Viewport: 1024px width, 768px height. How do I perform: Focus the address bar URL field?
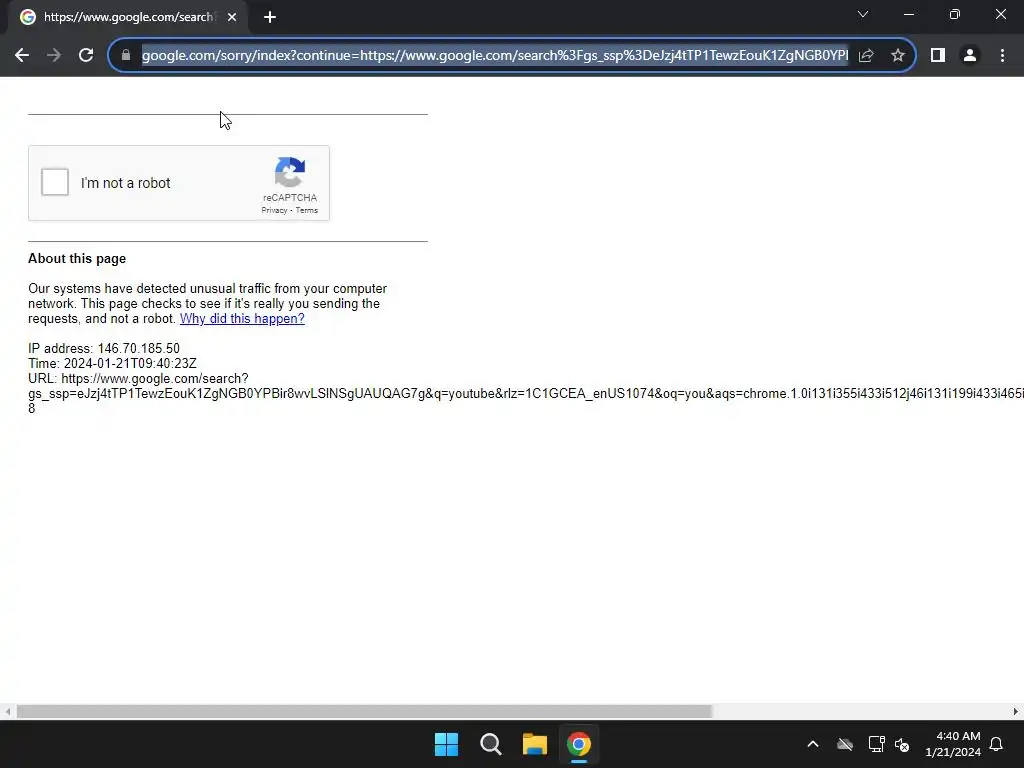[x=494, y=56]
